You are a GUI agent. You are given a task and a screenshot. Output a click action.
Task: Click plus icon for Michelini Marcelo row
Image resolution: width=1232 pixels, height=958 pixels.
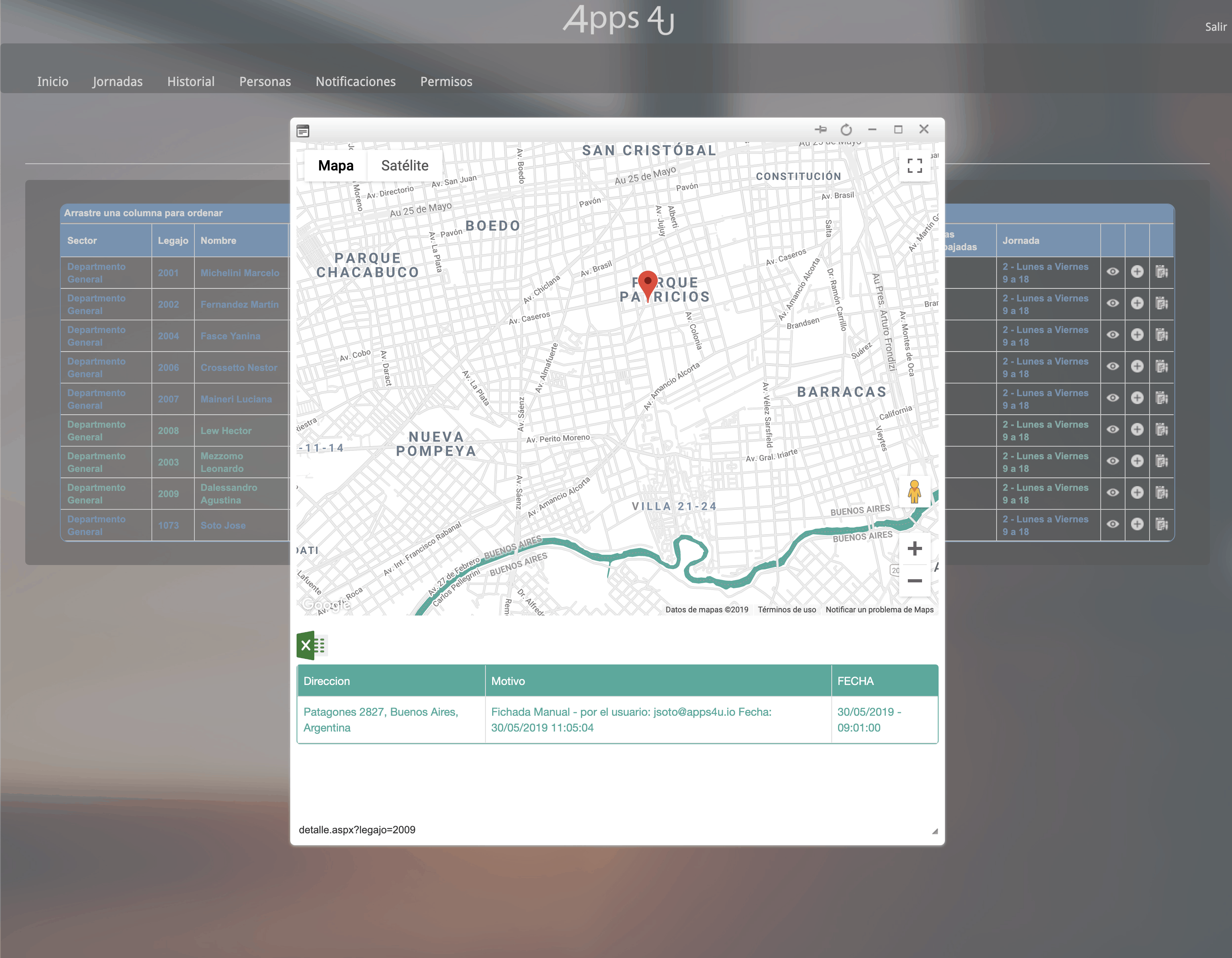[1137, 272]
